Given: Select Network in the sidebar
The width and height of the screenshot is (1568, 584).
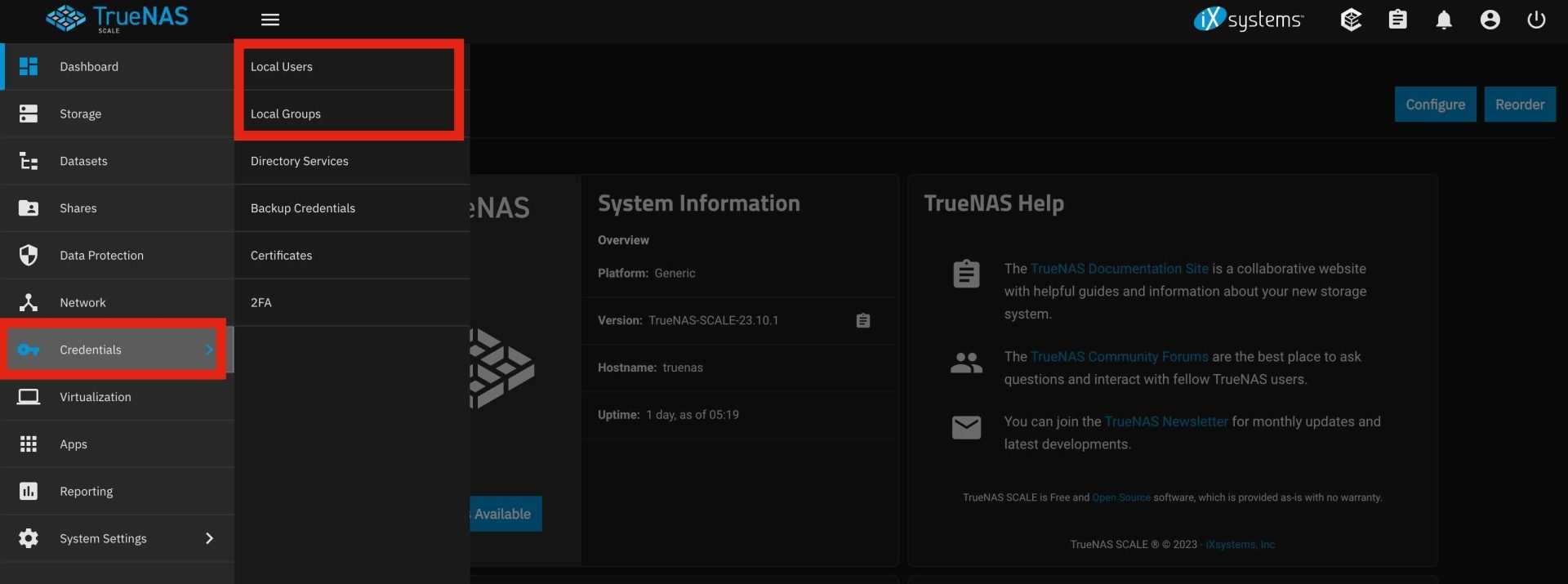Looking at the screenshot, I should pos(118,302).
